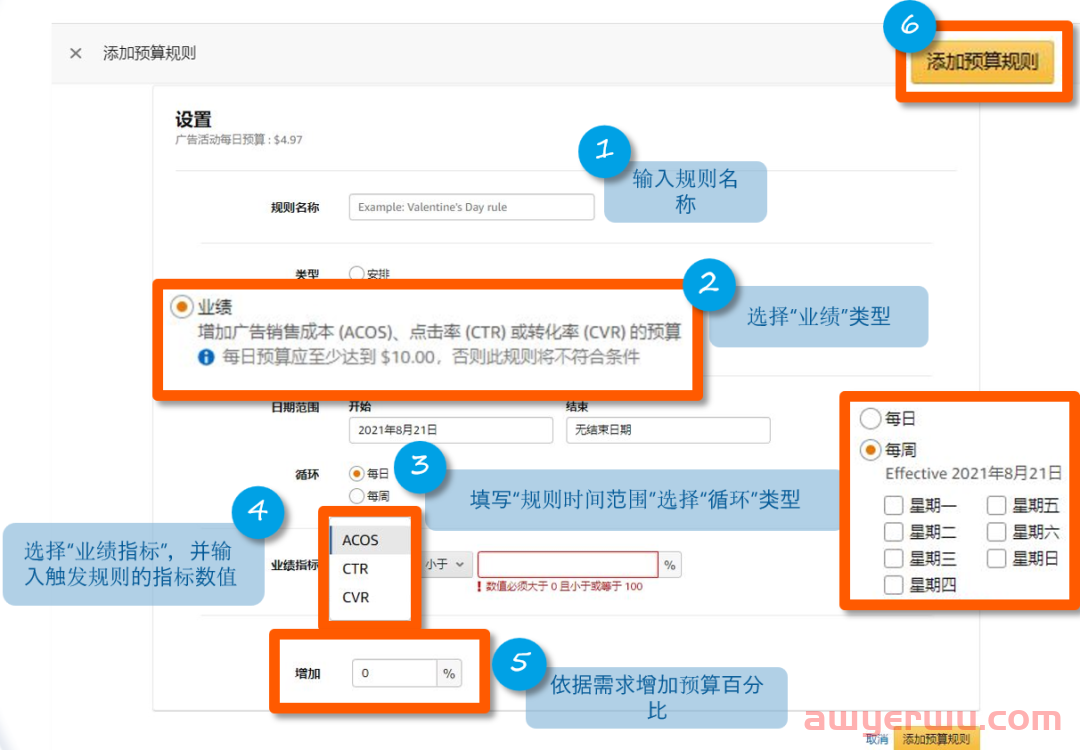Click the Effective 2021年8月21日 text
1080x750 pixels.
click(973, 474)
